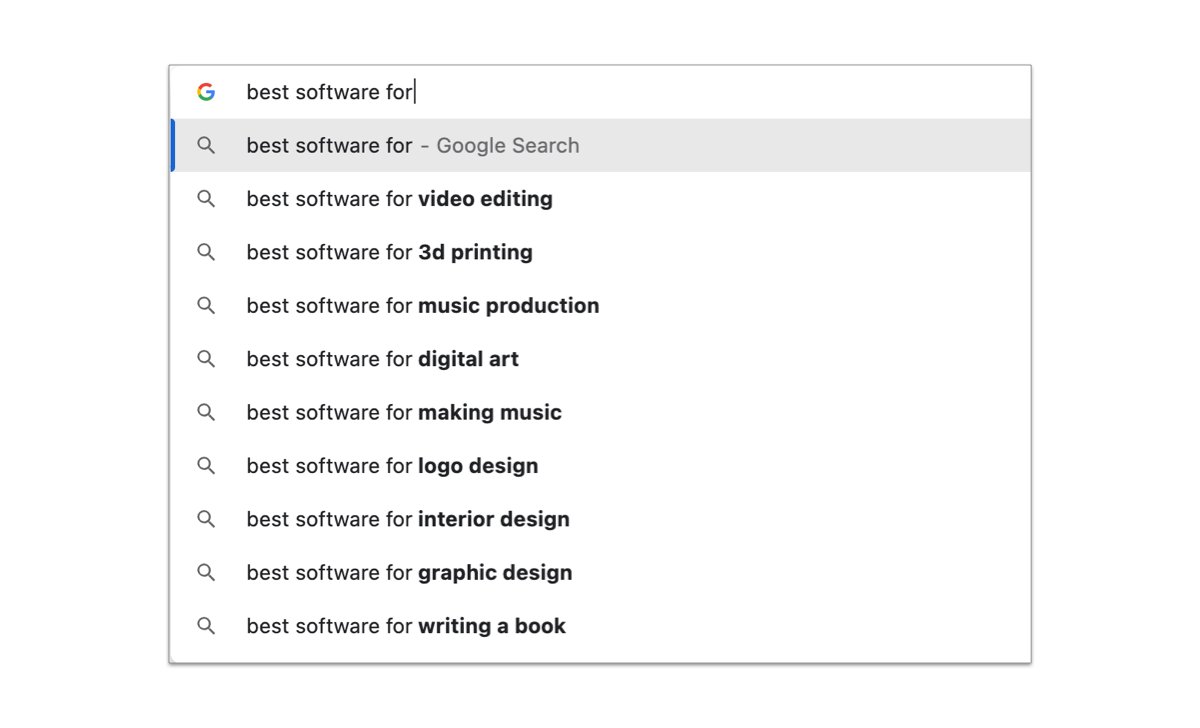Viewport: 1200px width, 728px height.
Task: Click search icon next to 'digital art'
Action: (x=206, y=359)
